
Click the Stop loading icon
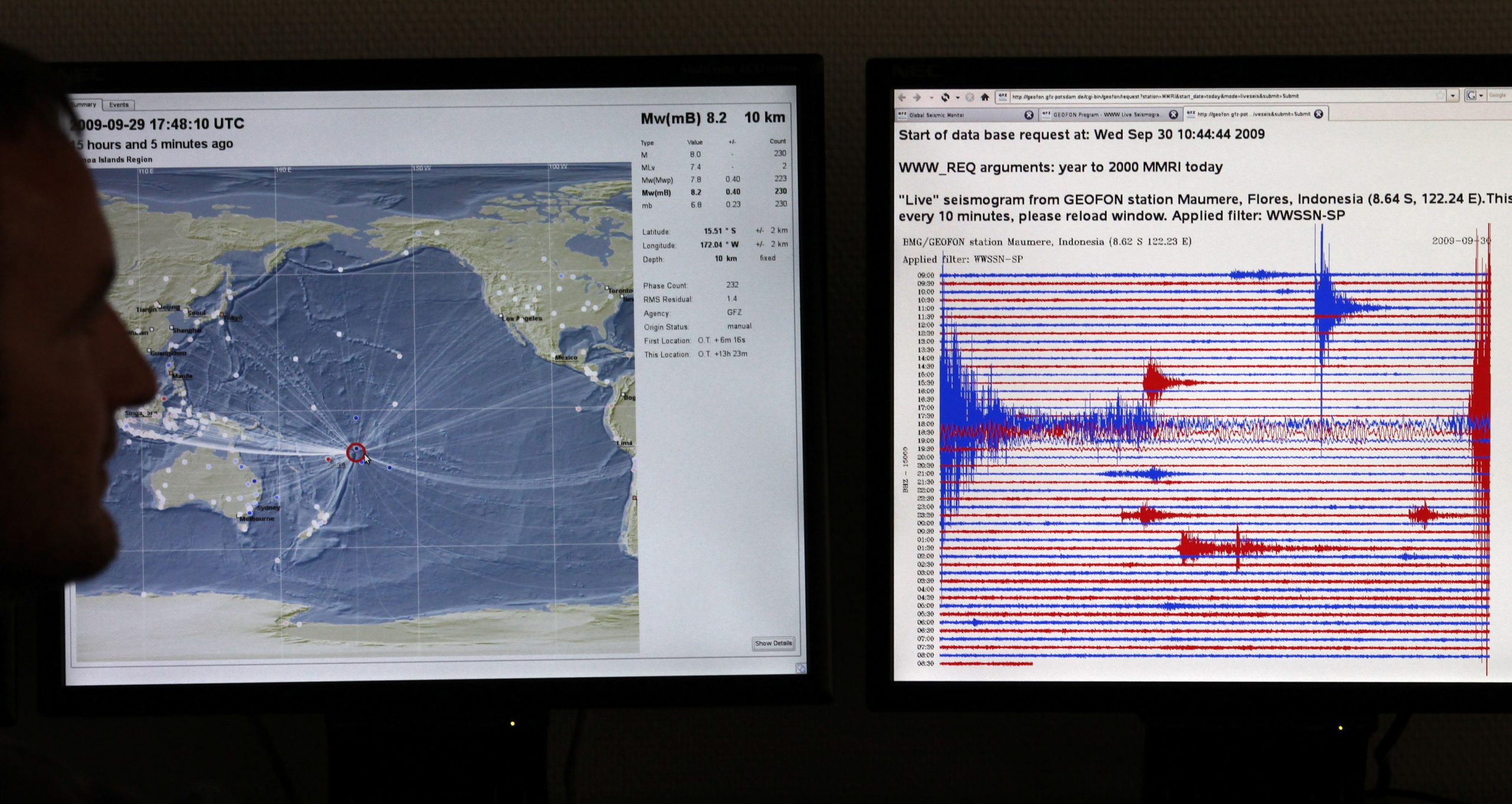point(969,97)
